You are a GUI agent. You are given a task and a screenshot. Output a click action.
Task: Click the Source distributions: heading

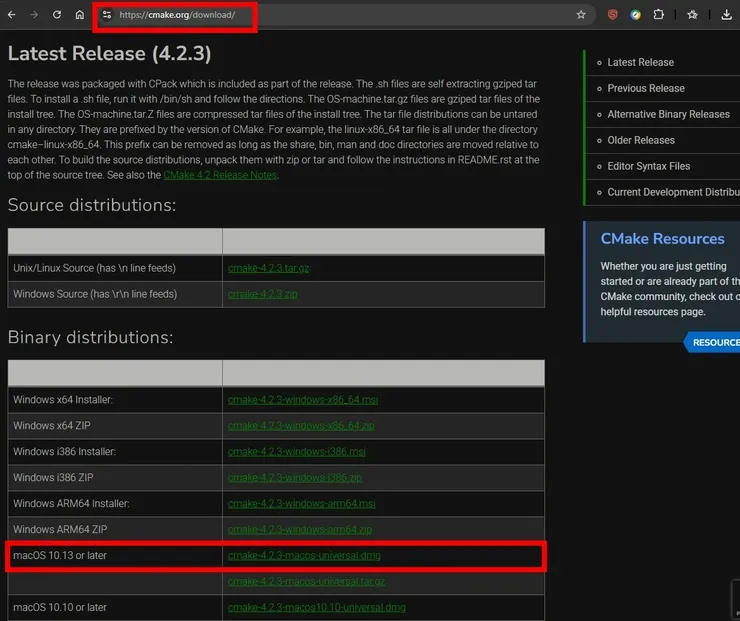pos(92,205)
